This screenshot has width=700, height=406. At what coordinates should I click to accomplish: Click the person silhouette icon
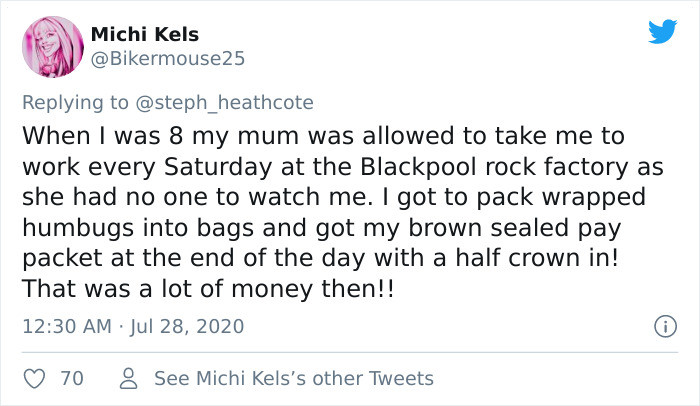tap(128, 378)
